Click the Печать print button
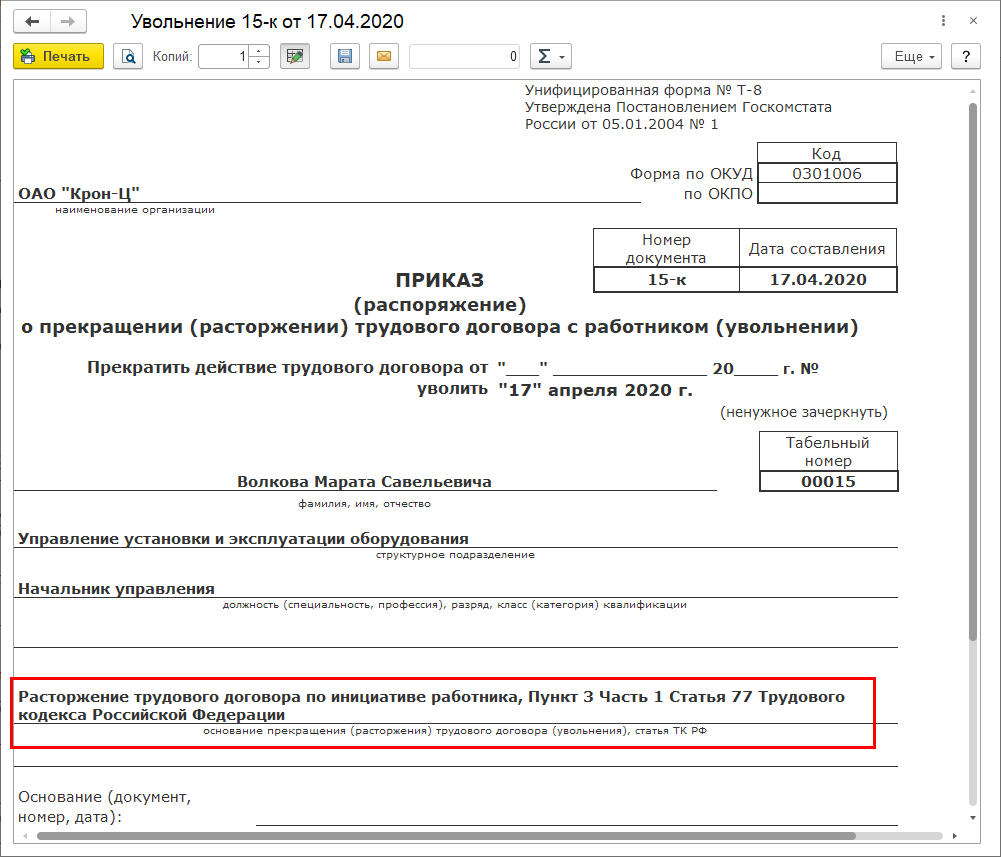The width and height of the screenshot is (1001, 857). 58,56
